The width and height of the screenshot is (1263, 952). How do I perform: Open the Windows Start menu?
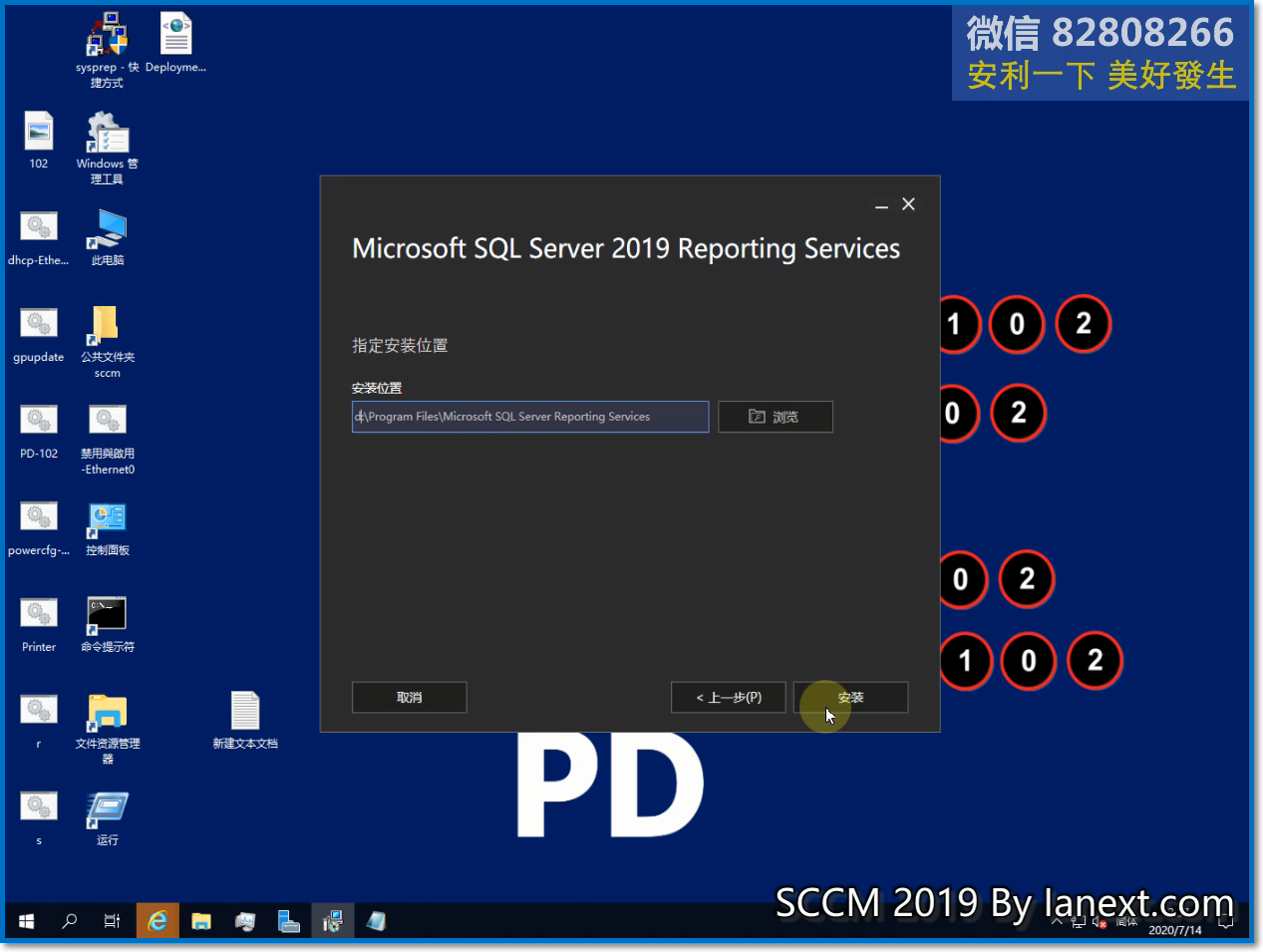(26, 921)
